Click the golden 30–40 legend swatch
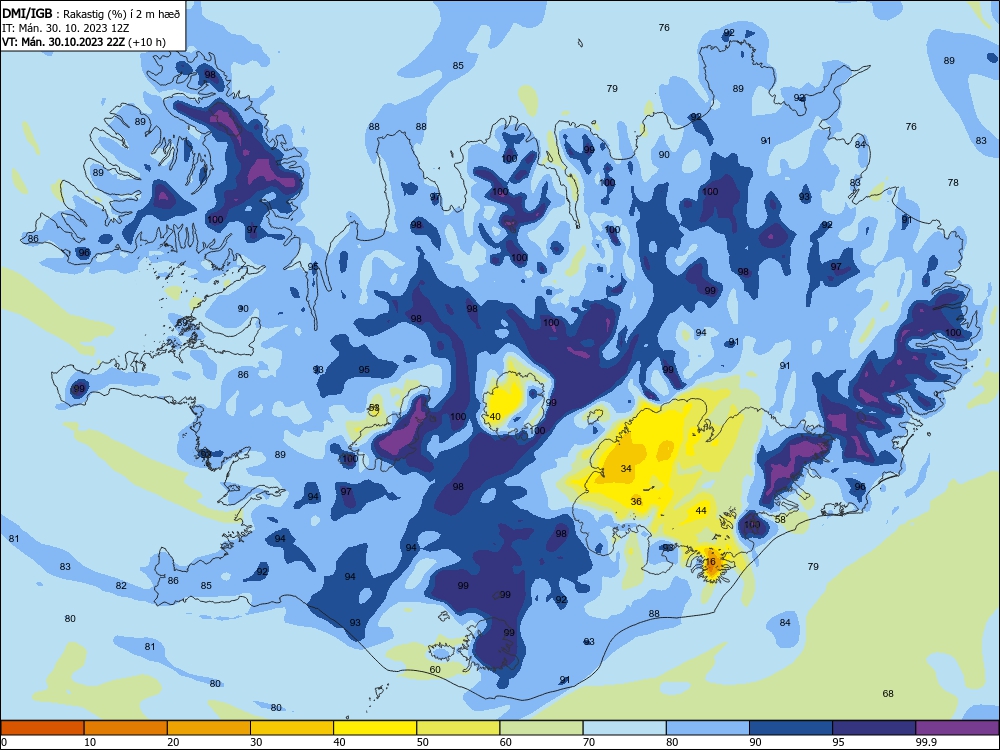This screenshot has width=1000, height=750. coord(292,728)
